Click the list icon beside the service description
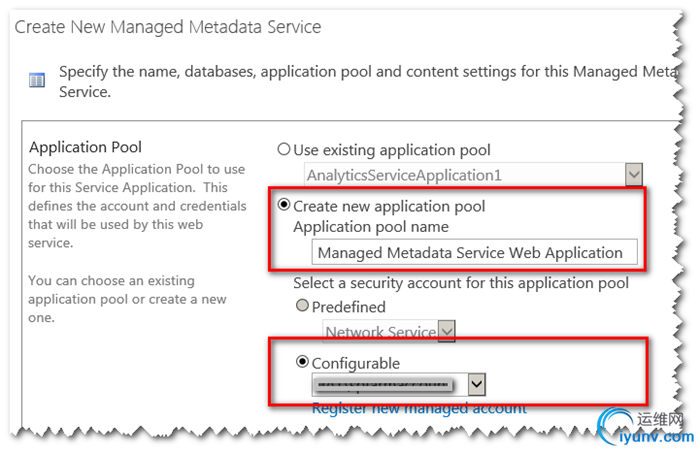Viewport: 700px width, 453px height. coord(36,80)
